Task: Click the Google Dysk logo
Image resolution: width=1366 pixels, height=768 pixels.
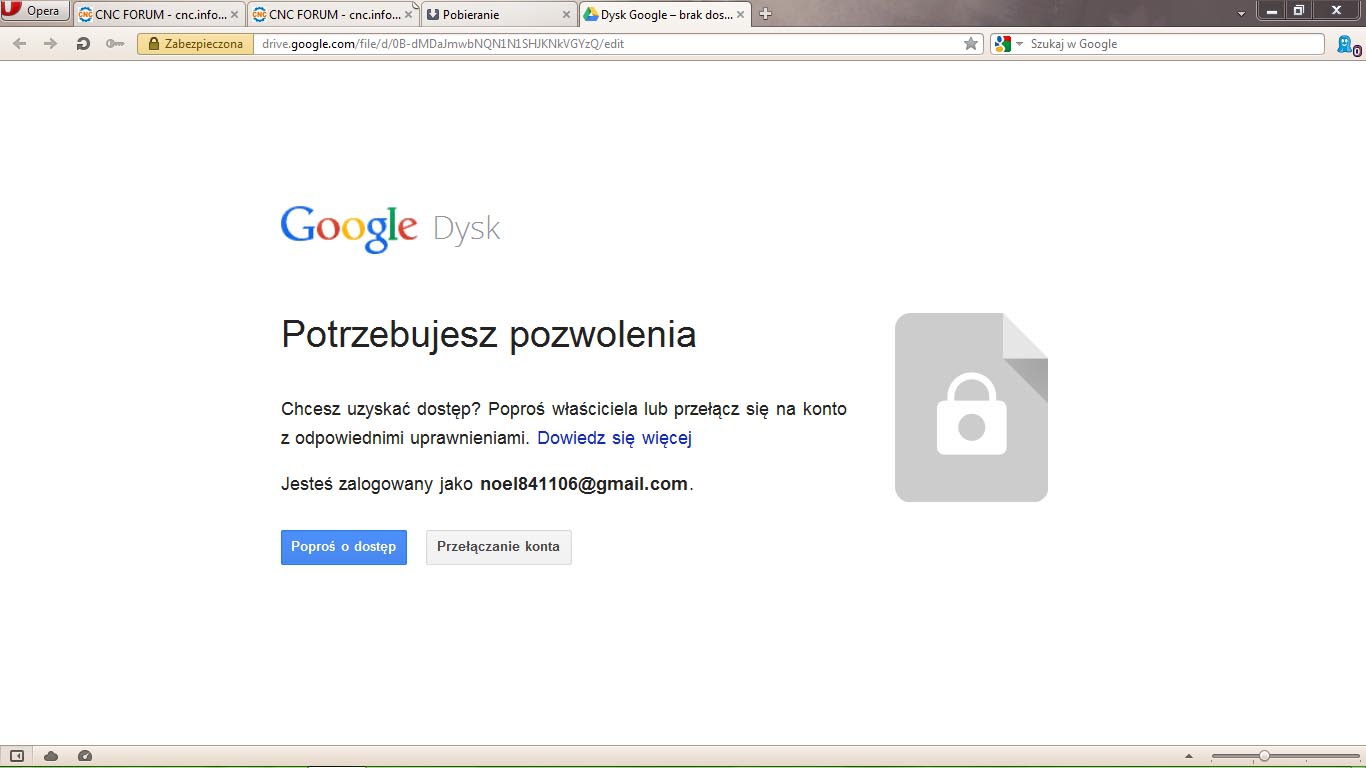Action: tap(390, 229)
